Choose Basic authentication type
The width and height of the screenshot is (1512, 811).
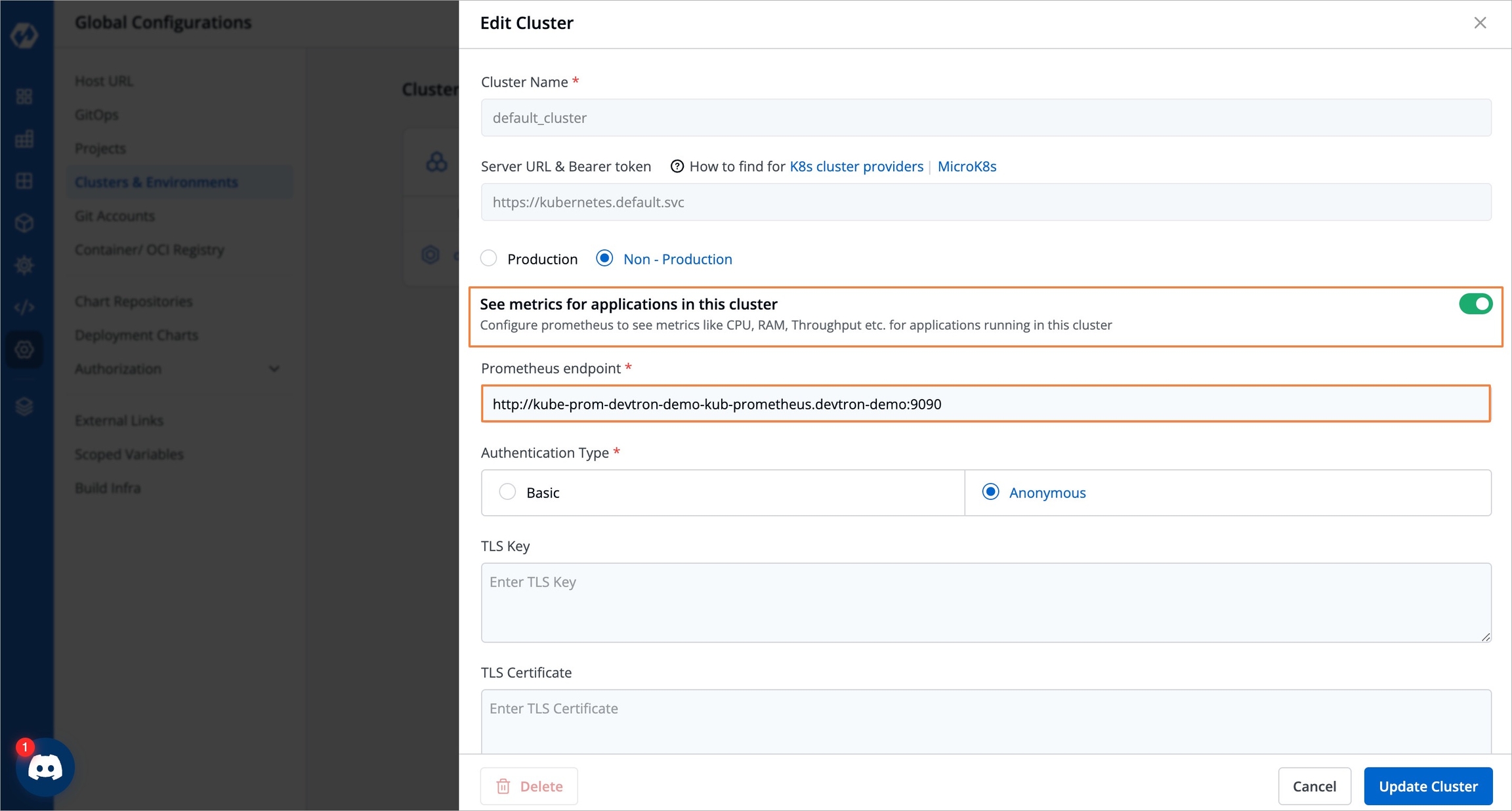(507, 492)
